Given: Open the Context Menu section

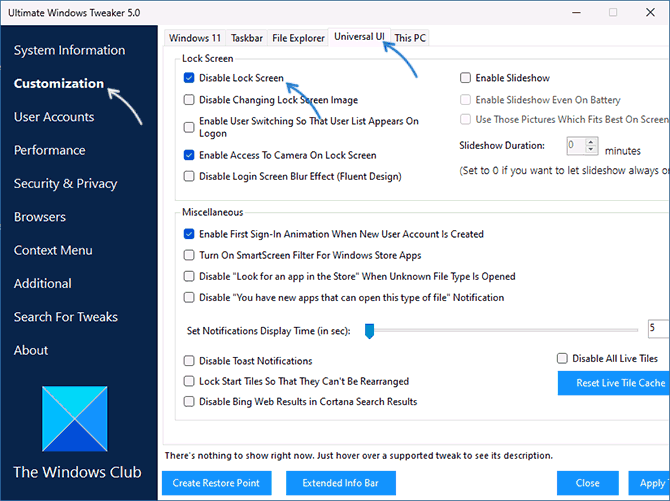Looking at the screenshot, I should 53,250.
